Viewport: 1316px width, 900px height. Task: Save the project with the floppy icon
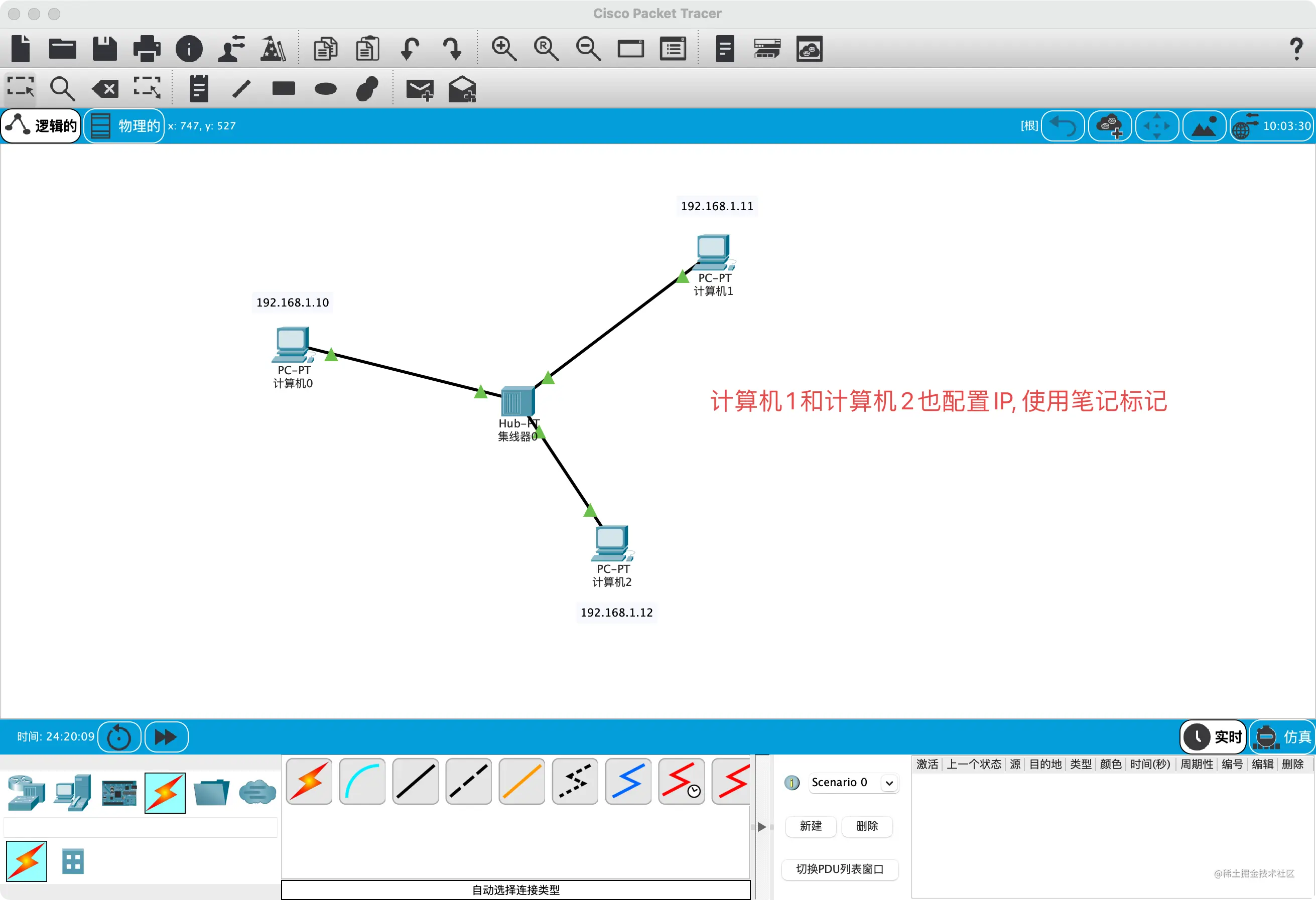coord(105,49)
